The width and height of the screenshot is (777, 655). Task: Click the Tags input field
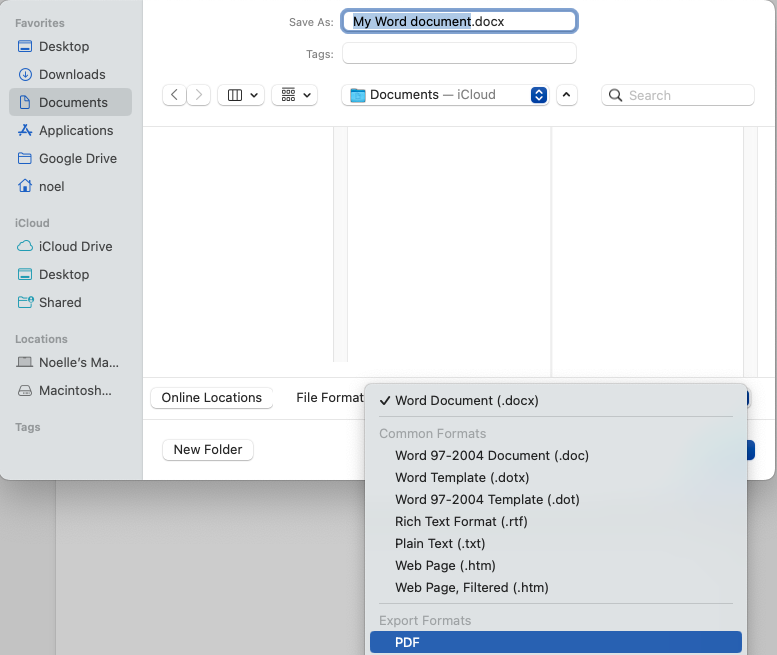pos(459,53)
